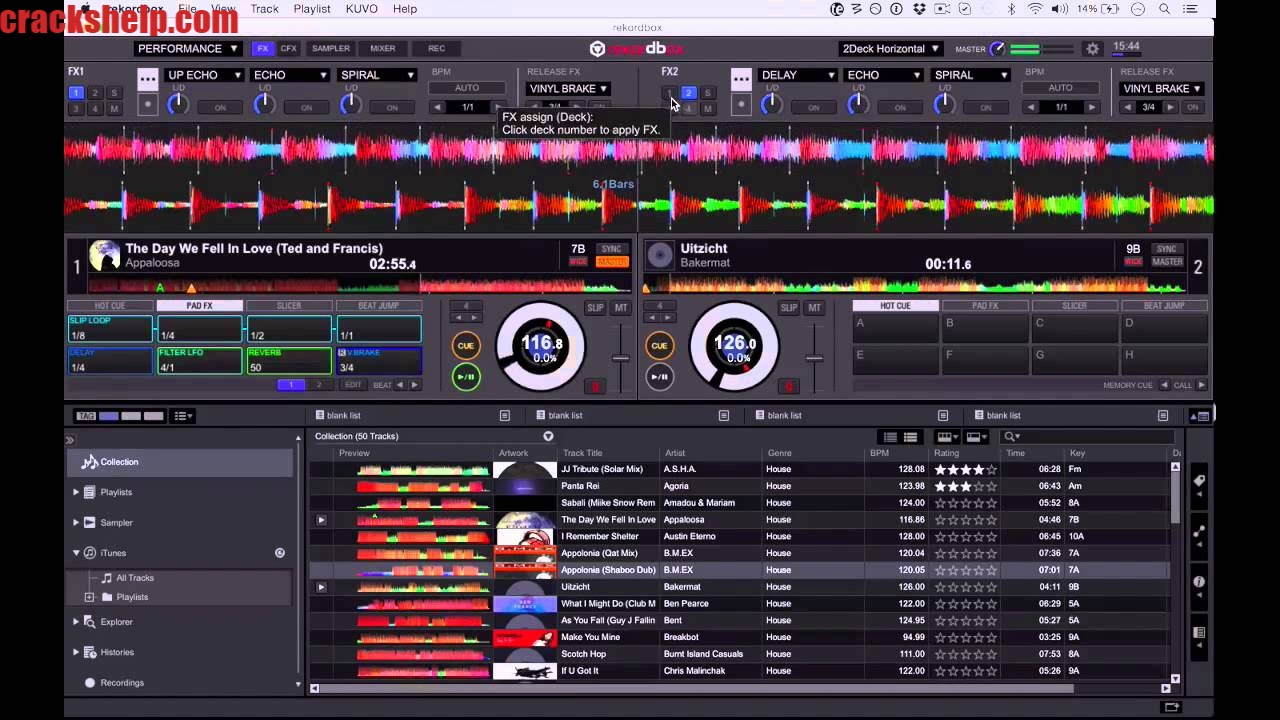Collapse the iTunes tree node
The width and height of the screenshot is (1280, 720).
76,553
